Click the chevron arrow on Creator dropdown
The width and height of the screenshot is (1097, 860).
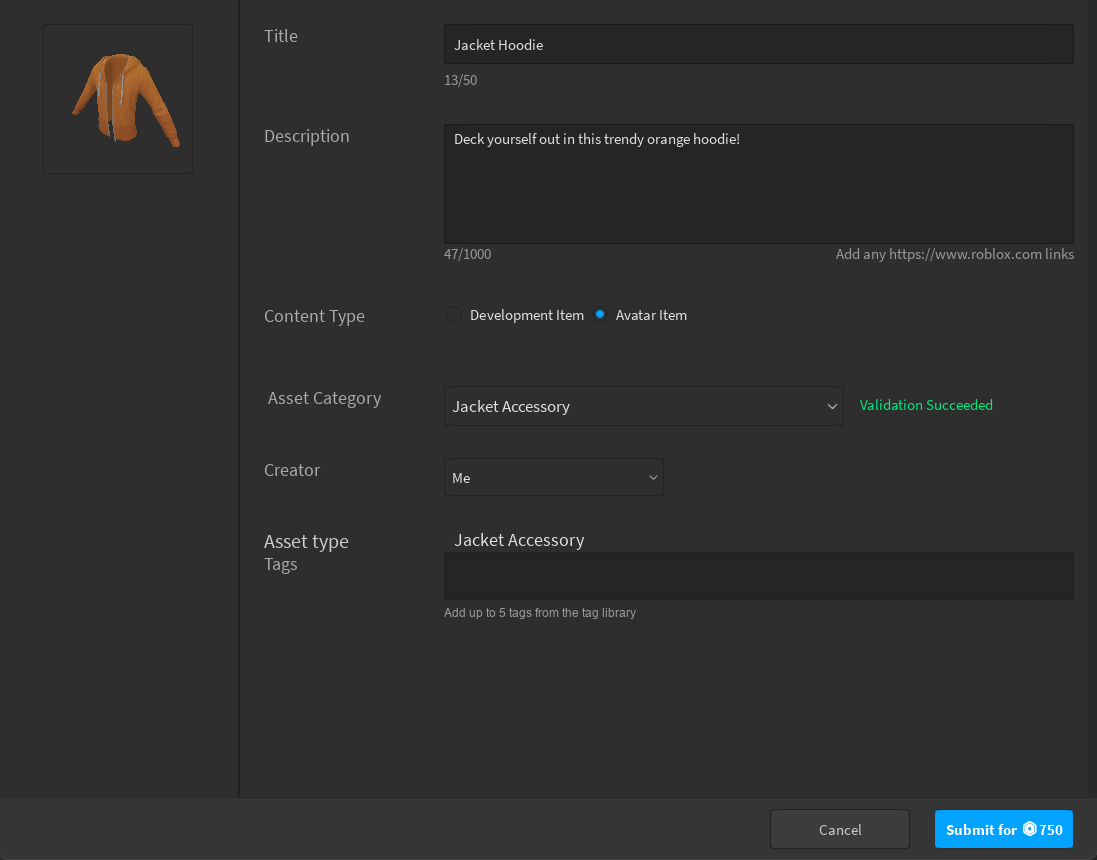tap(653, 478)
